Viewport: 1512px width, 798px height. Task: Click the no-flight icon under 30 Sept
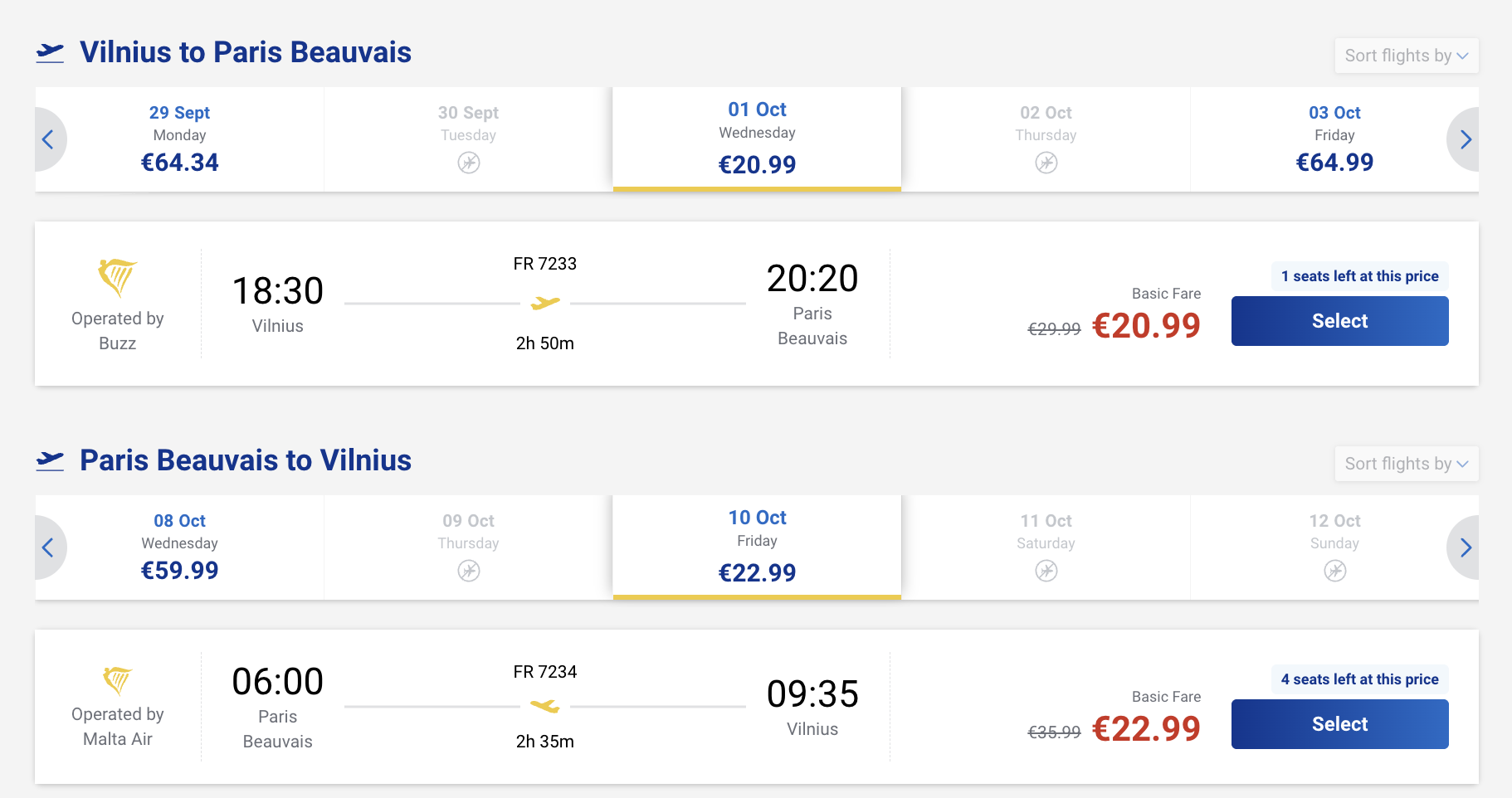pos(469,163)
